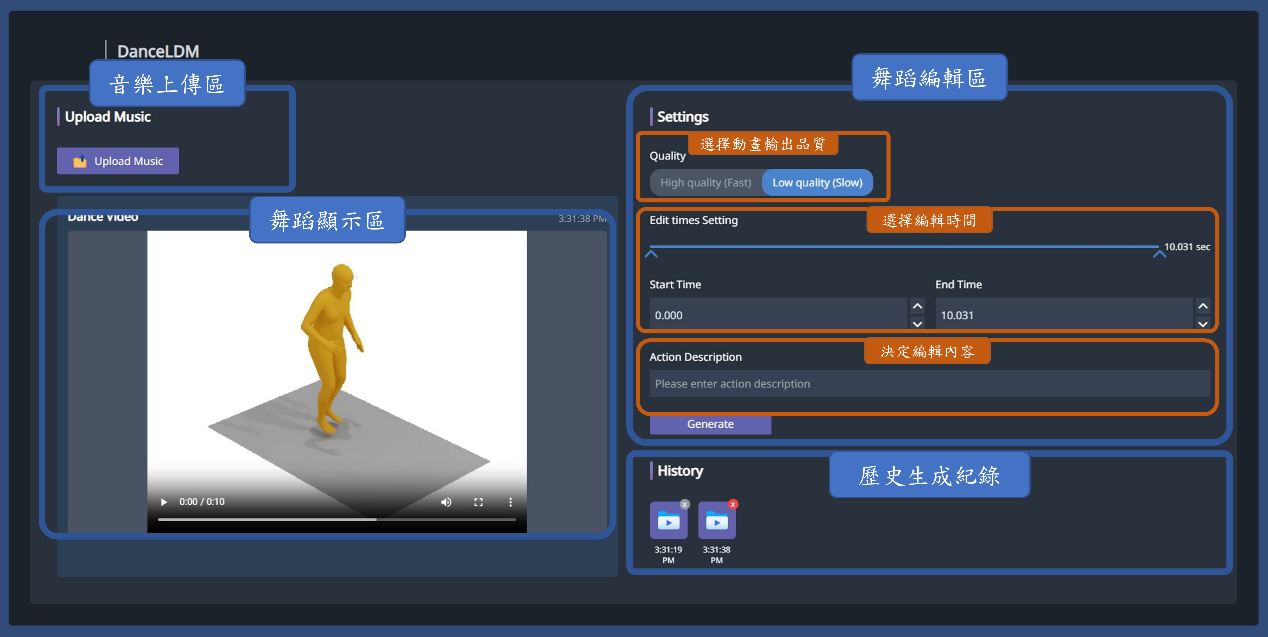Focus the Action Description text field
This screenshot has height=637, width=1268.
[x=929, y=384]
